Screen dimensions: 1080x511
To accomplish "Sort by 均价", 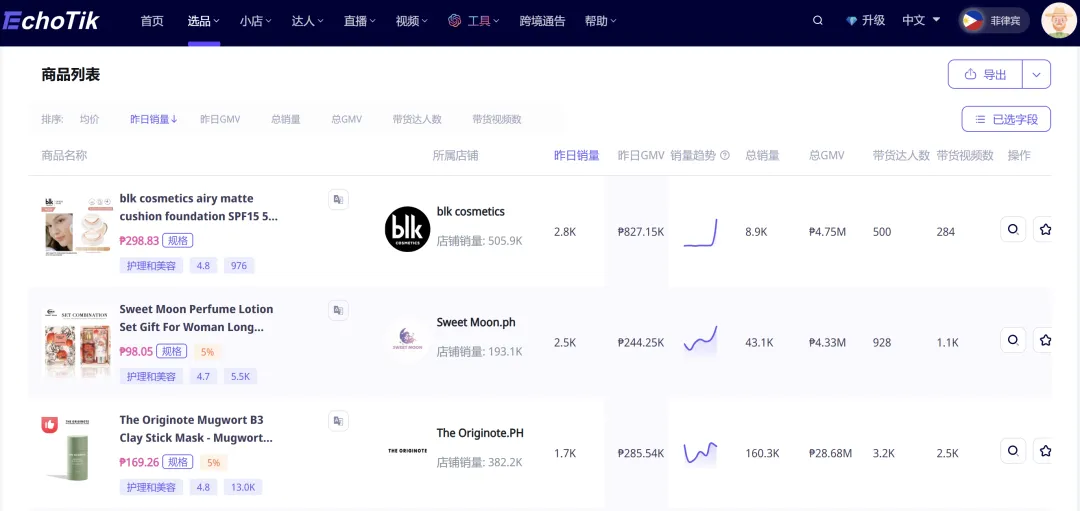I will click(x=90, y=119).
